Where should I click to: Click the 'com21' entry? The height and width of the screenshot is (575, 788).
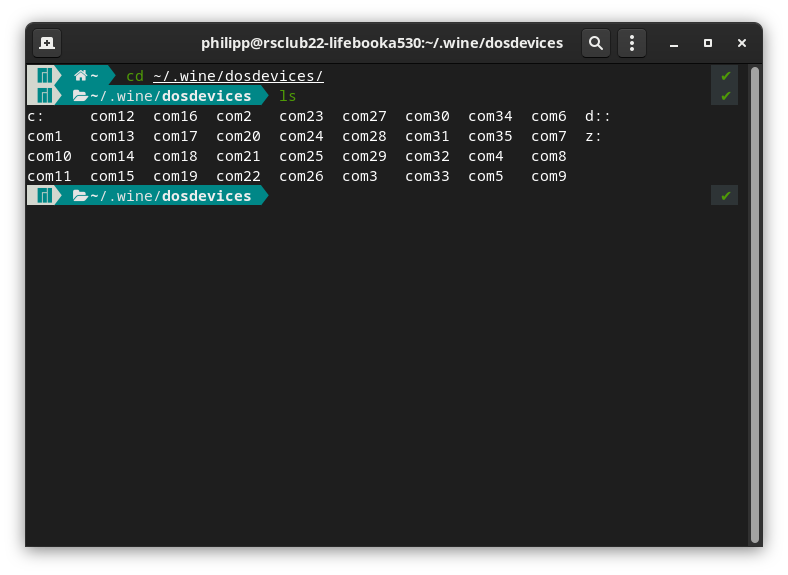pos(238,157)
